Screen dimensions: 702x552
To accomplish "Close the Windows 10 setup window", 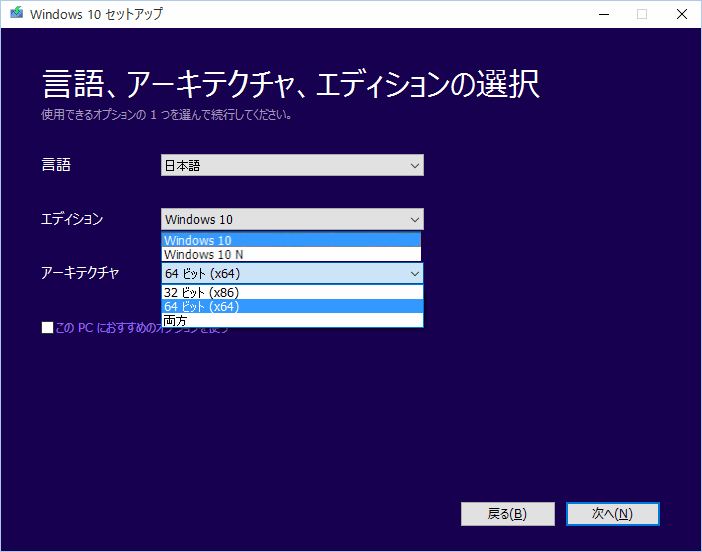I will tap(681, 14).
